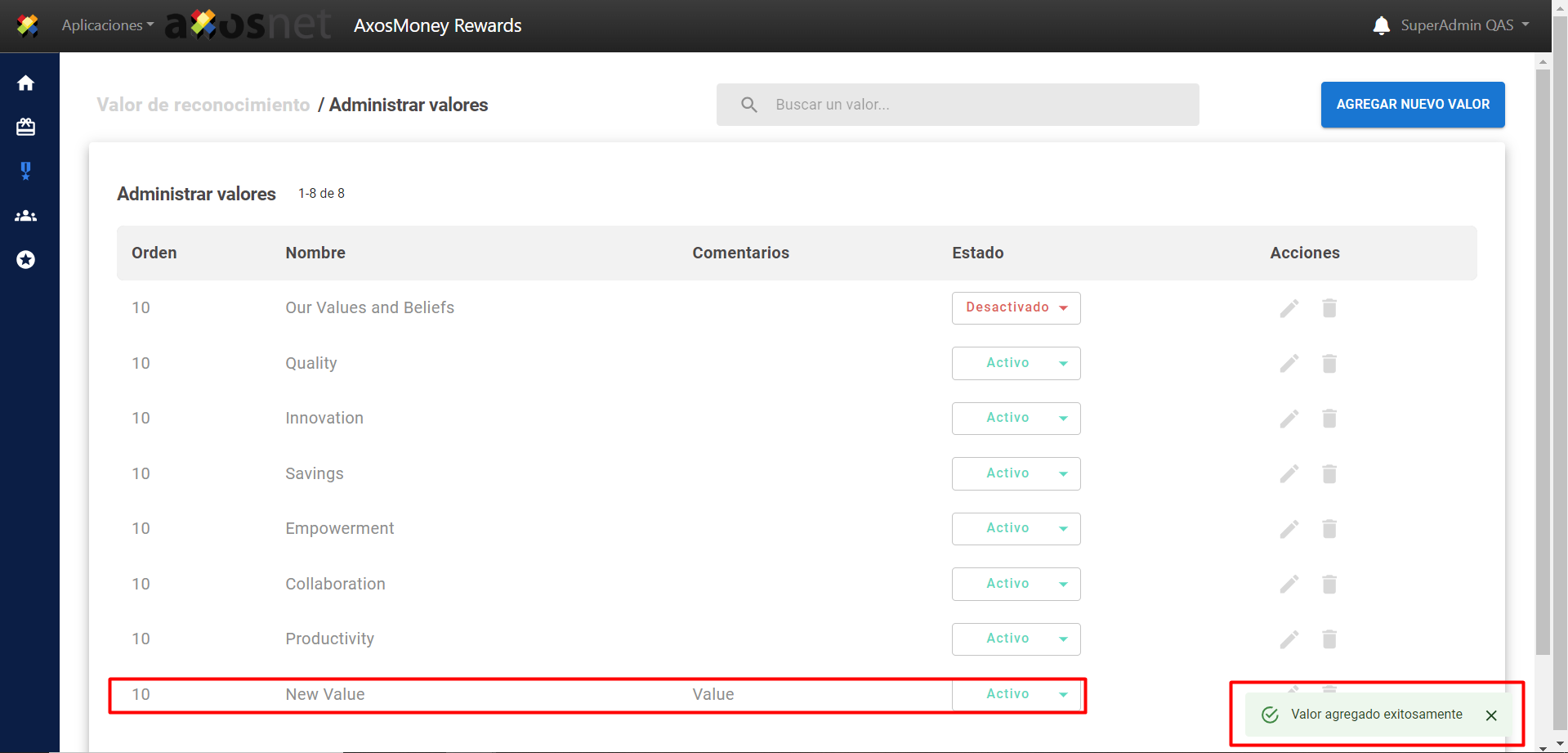Dismiss the Valor agregado exitosamente notification
This screenshot has width=1568, height=753.
click(x=1491, y=715)
